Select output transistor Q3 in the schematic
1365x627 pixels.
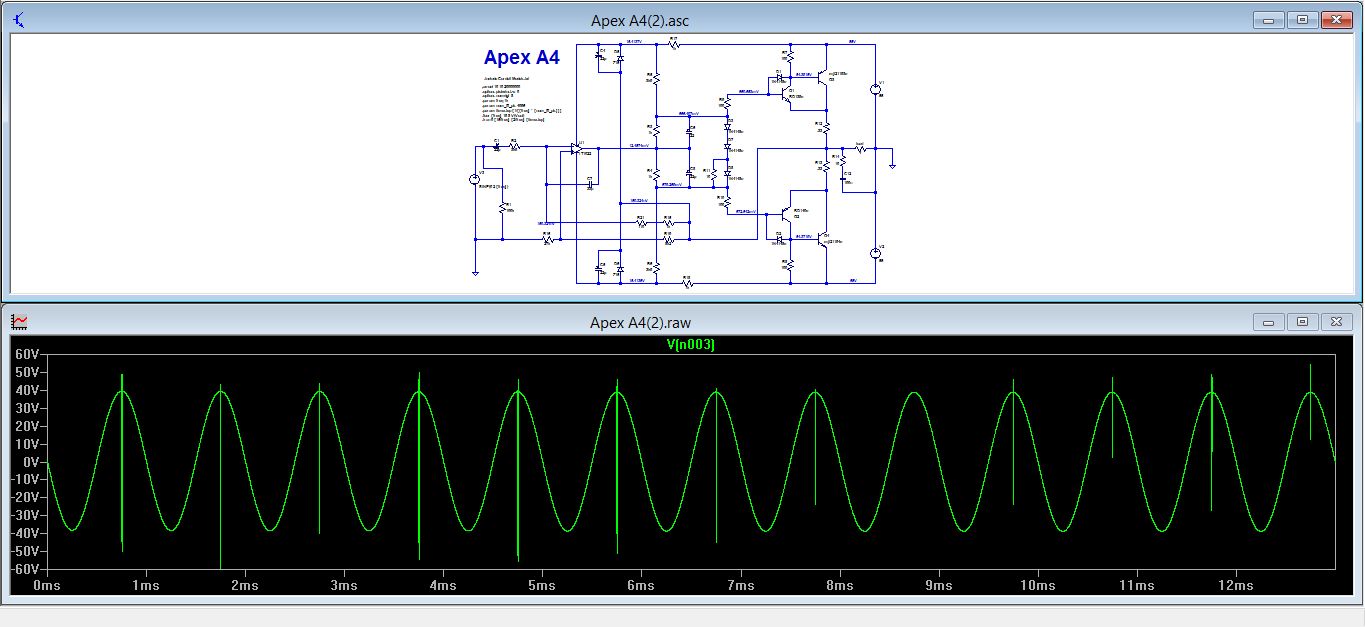point(823,77)
